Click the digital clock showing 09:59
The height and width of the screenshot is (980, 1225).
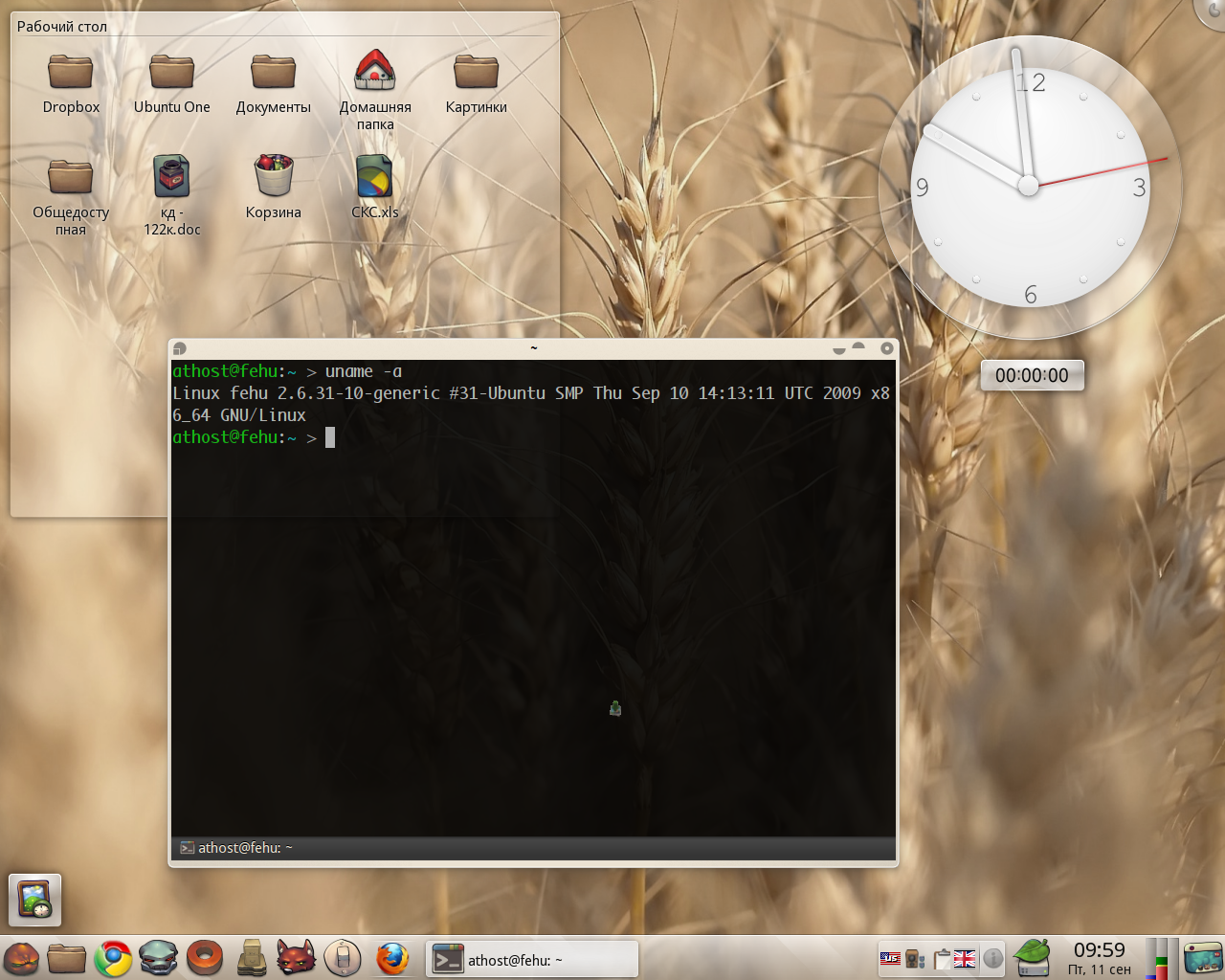[x=1099, y=957]
